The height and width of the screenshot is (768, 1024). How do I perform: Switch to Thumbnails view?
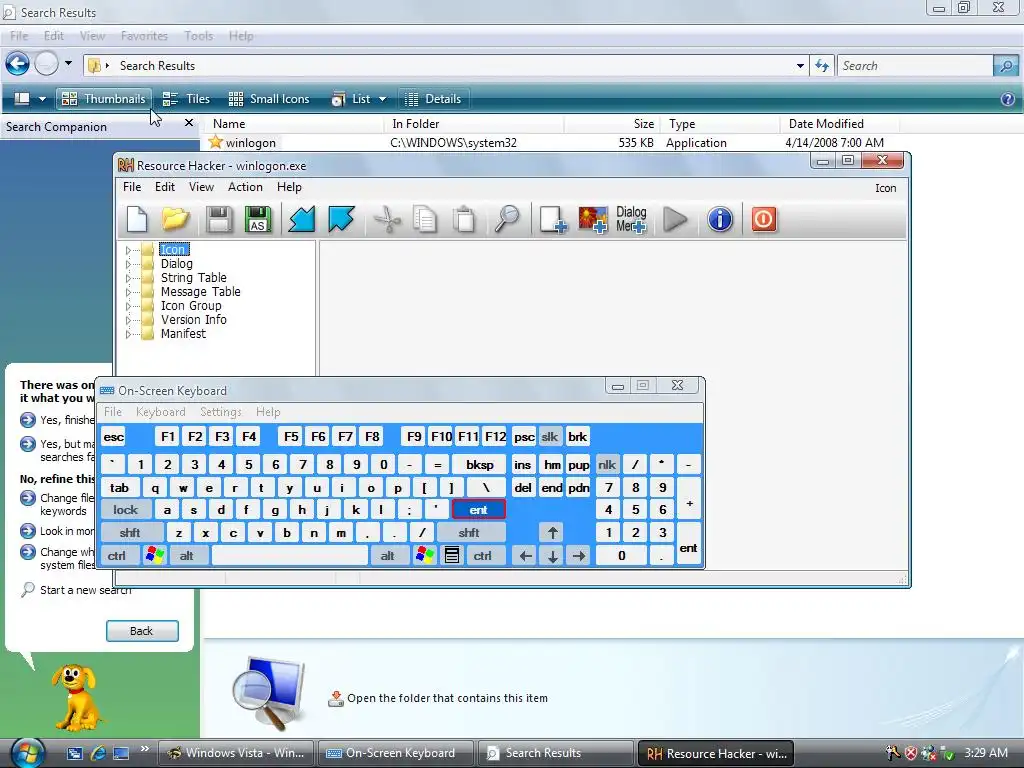[x=104, y=99]
